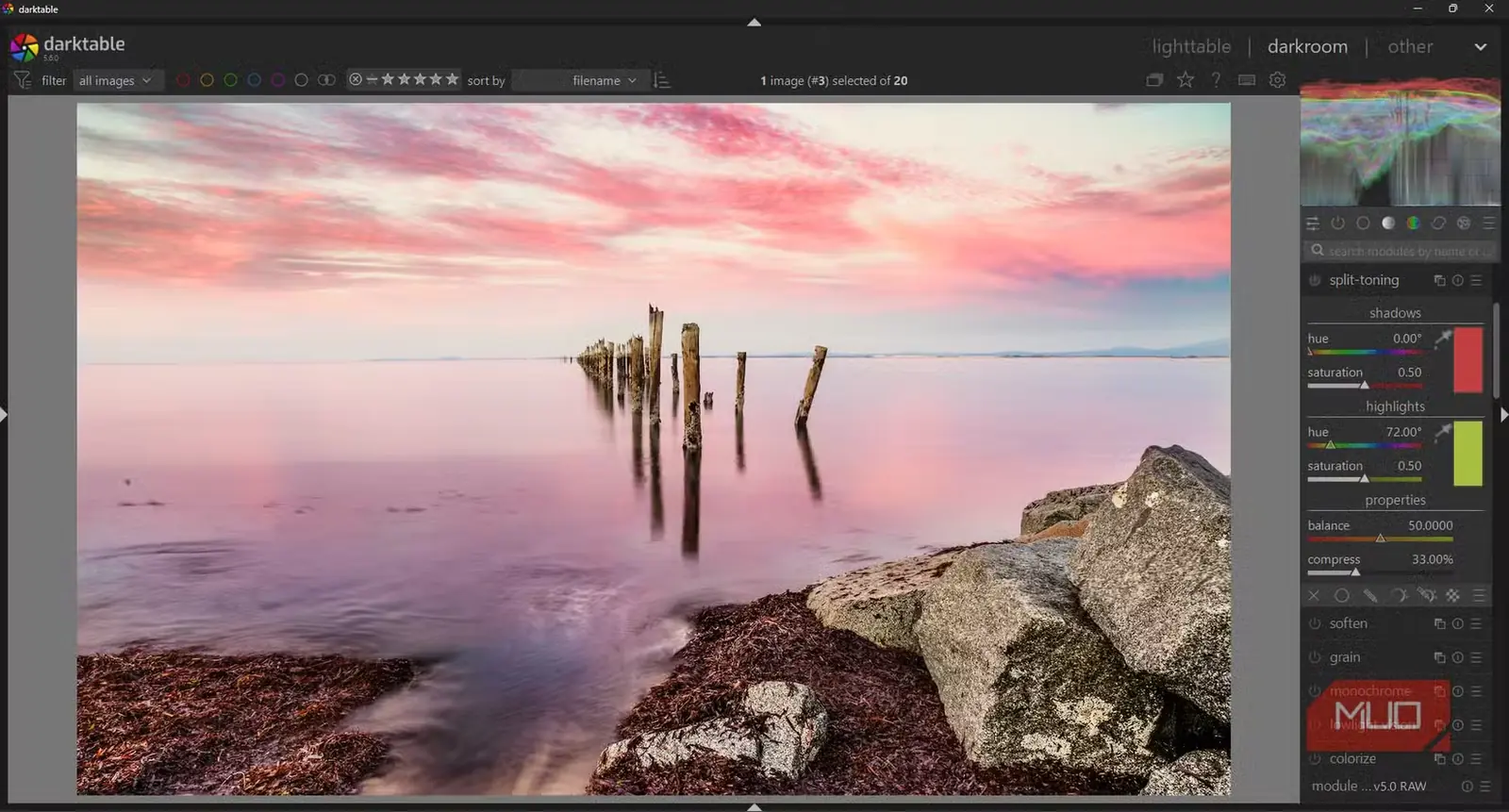Click the rejected images filter icon
The image size is (1509, 812).
355,79
